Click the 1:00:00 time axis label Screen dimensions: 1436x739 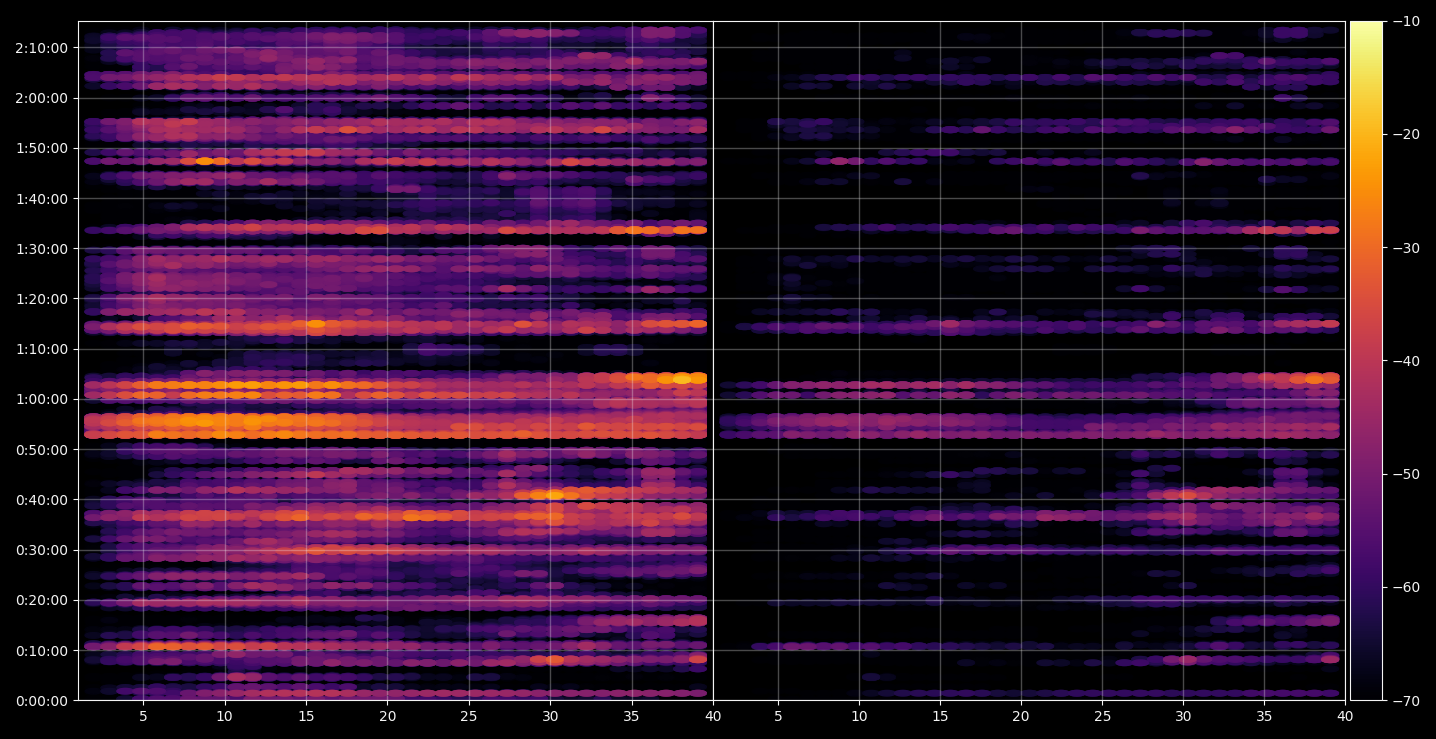pos(41,399)
